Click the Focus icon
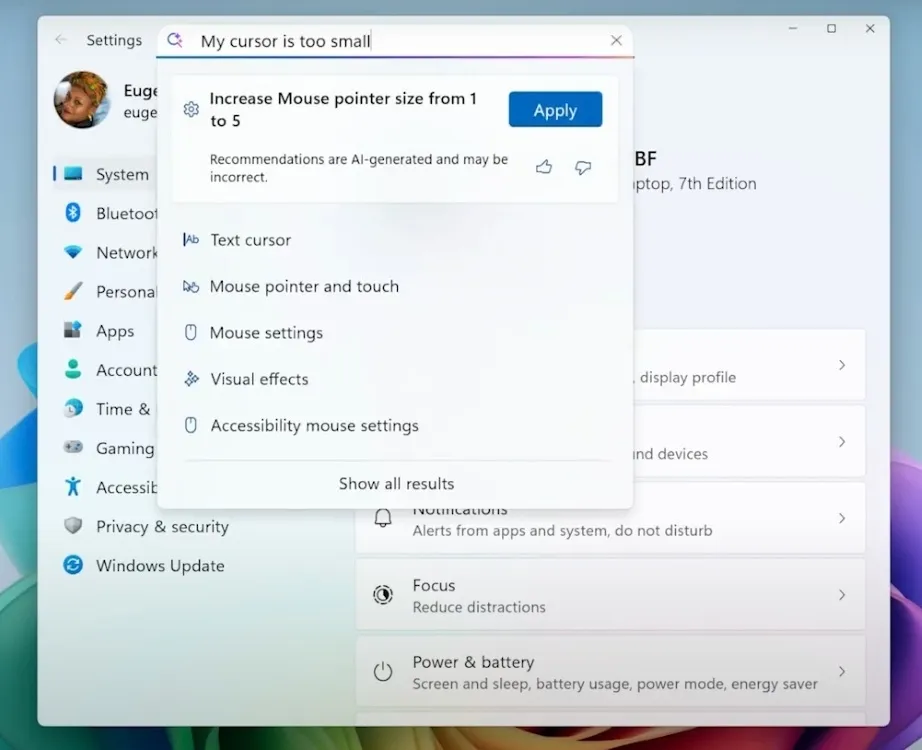Screen dimensions: 922x750 [383, 594]
